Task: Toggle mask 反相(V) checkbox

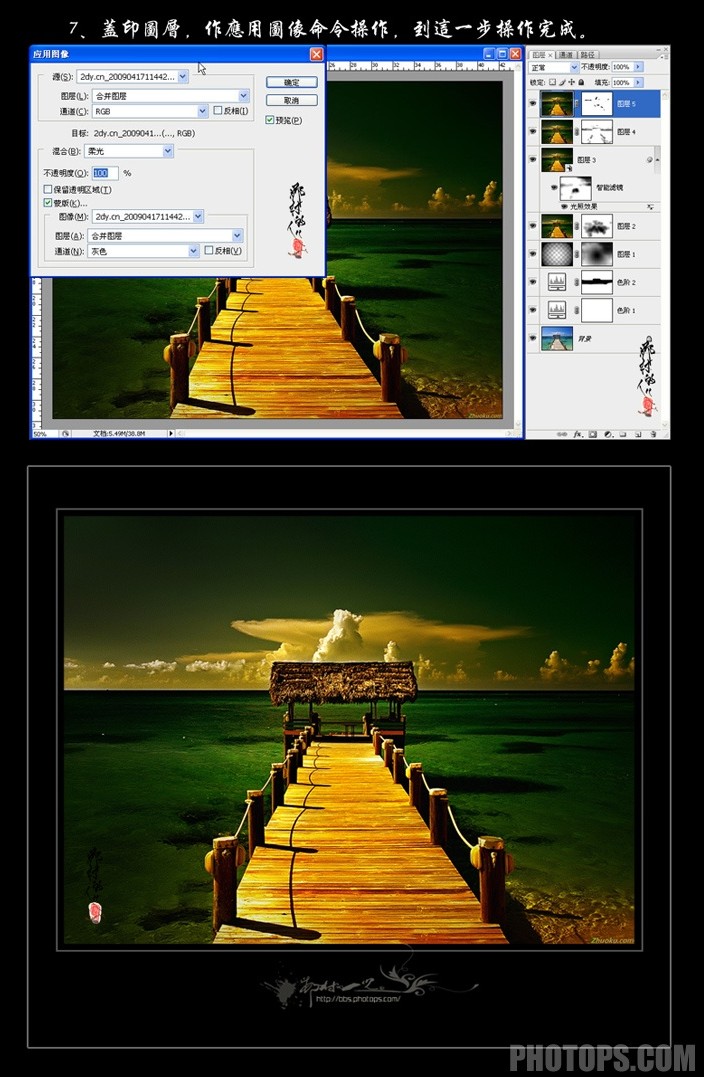Action: (209, 251)
